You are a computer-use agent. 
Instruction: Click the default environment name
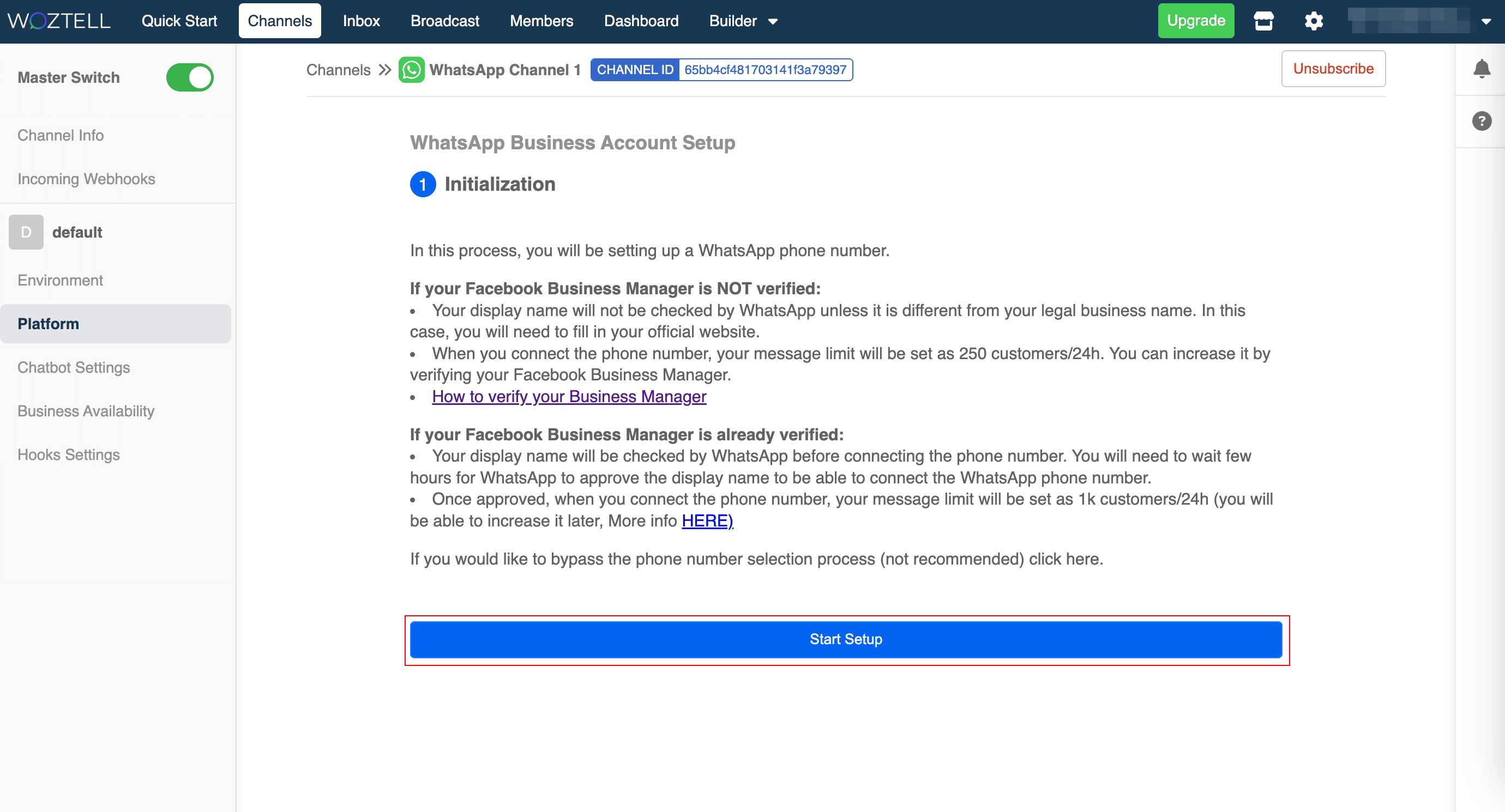(77, 232)
